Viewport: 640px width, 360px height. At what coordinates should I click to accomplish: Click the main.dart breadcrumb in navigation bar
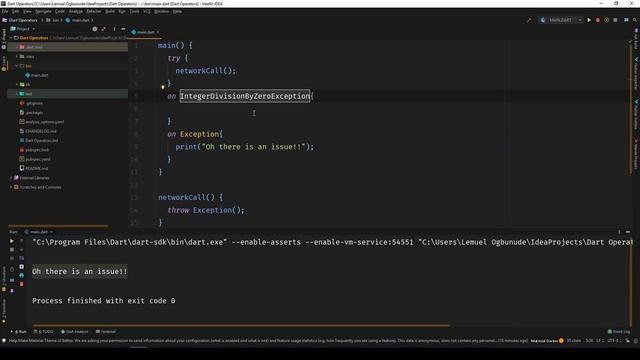point(78,20)
